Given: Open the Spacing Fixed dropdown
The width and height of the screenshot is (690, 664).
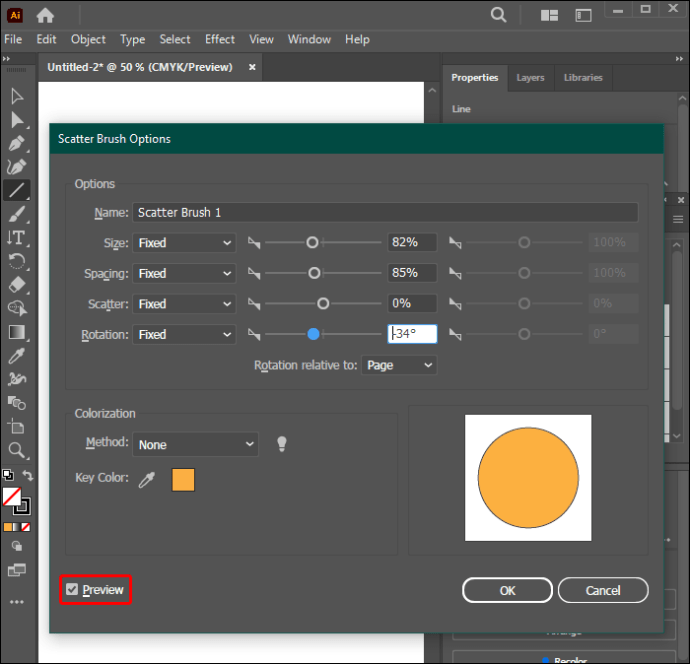Looking at the screenshot, I should click(x=184, y=273).
